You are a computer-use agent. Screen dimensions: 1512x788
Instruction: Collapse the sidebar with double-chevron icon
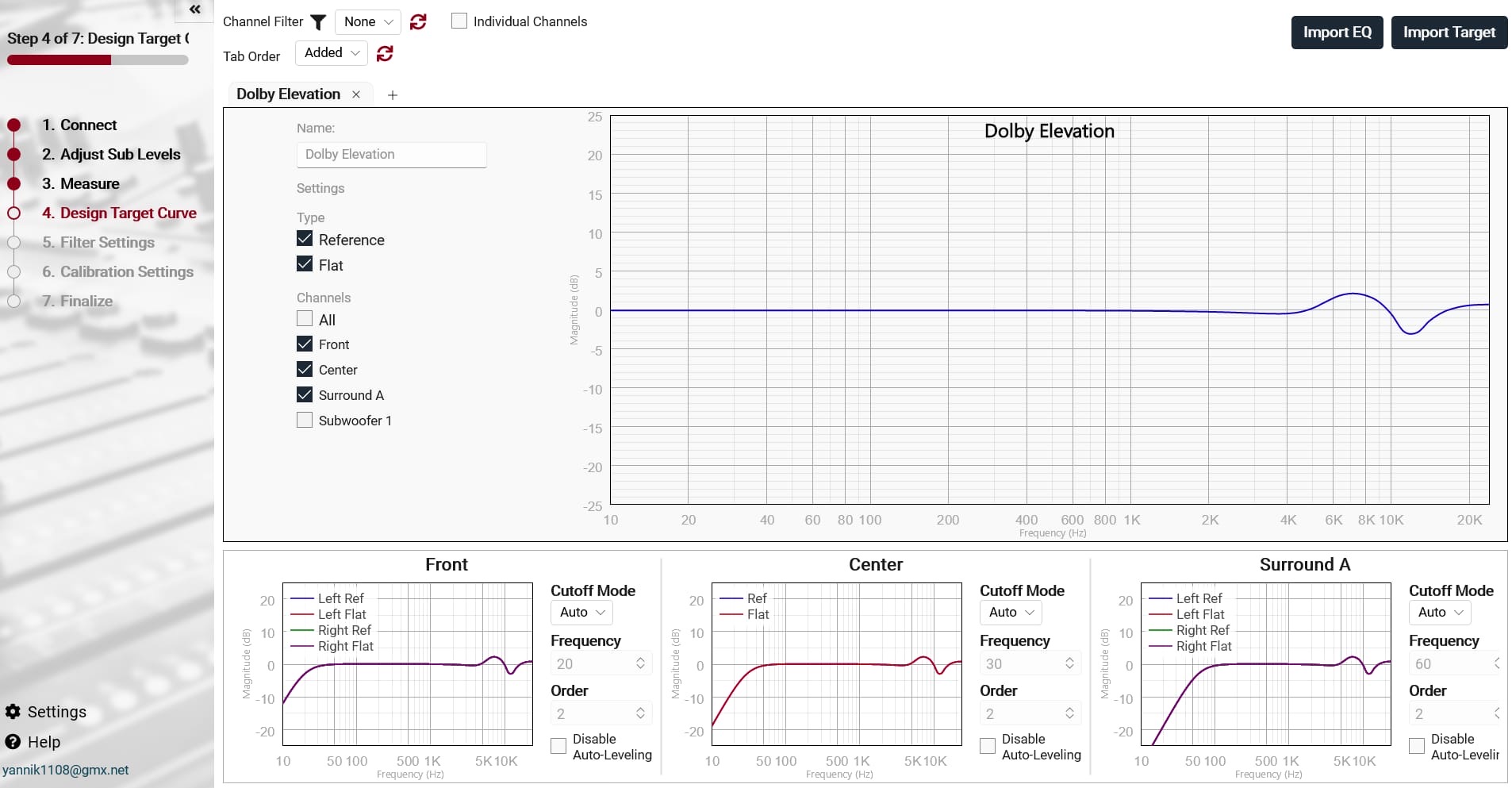click(194, 10)
